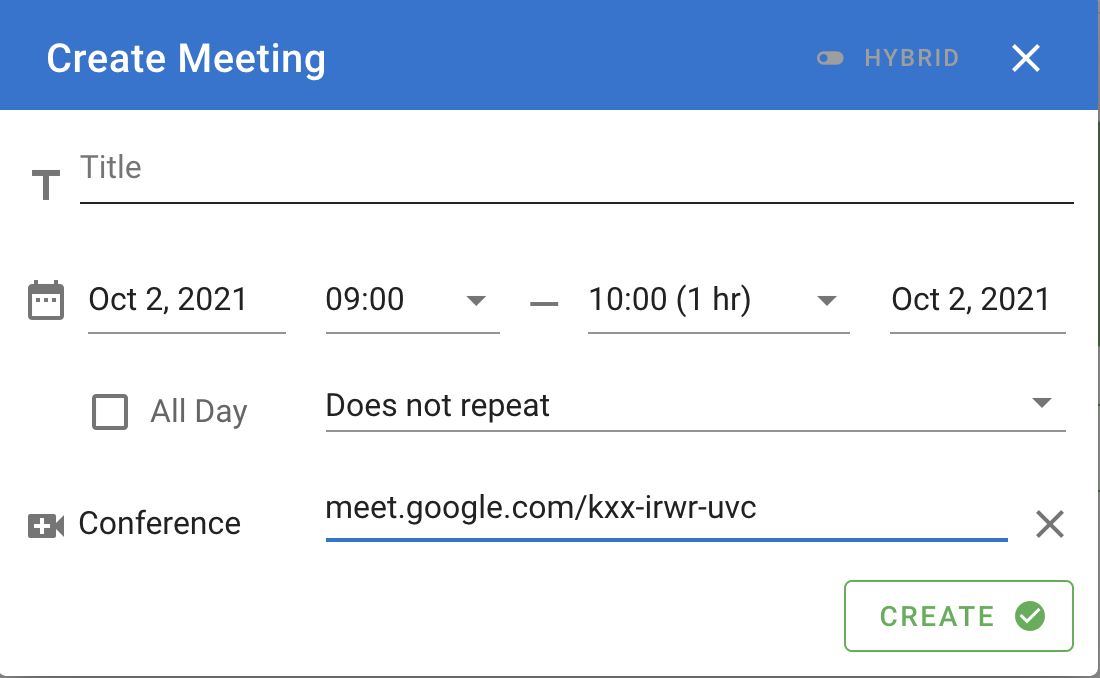The image size is (1100, 678).
Task: Click the calendar icon beside the start date
Action: 46,300
